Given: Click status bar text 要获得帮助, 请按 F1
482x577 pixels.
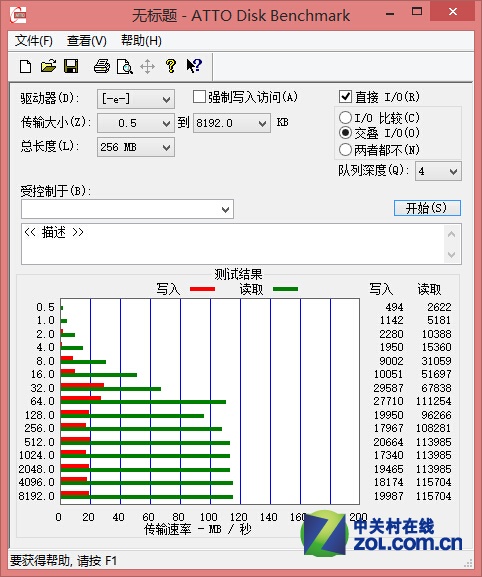Looking at the screenshot, I should (x=63, y=561).
